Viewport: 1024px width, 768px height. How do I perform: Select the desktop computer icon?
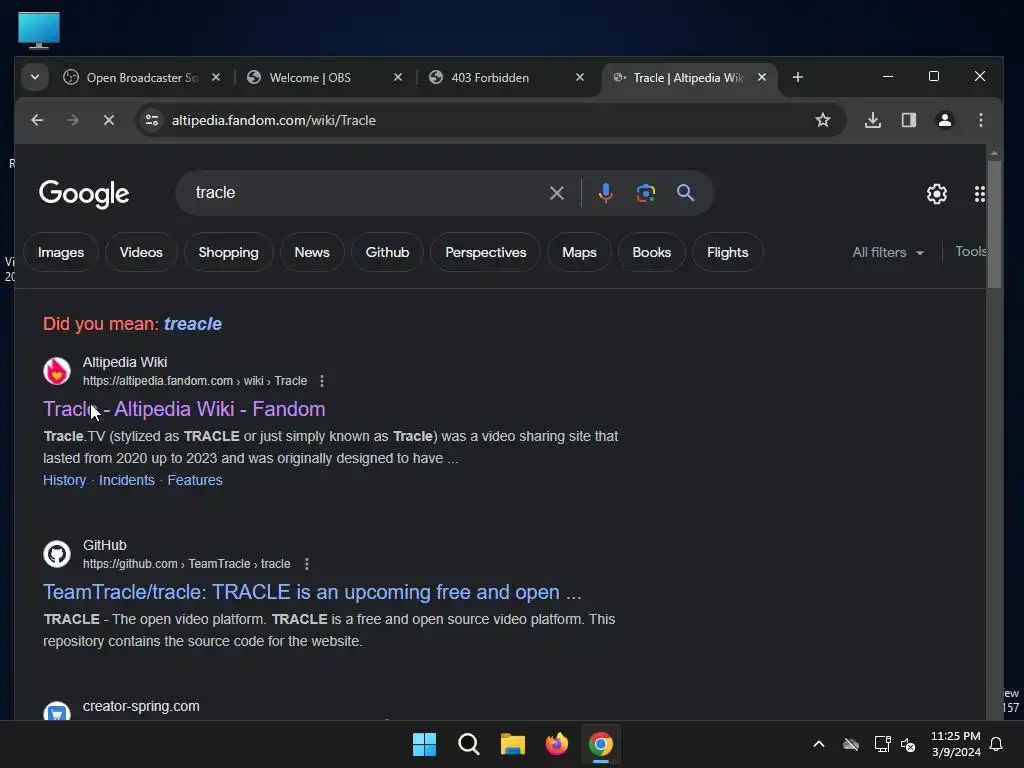(39, 30)
